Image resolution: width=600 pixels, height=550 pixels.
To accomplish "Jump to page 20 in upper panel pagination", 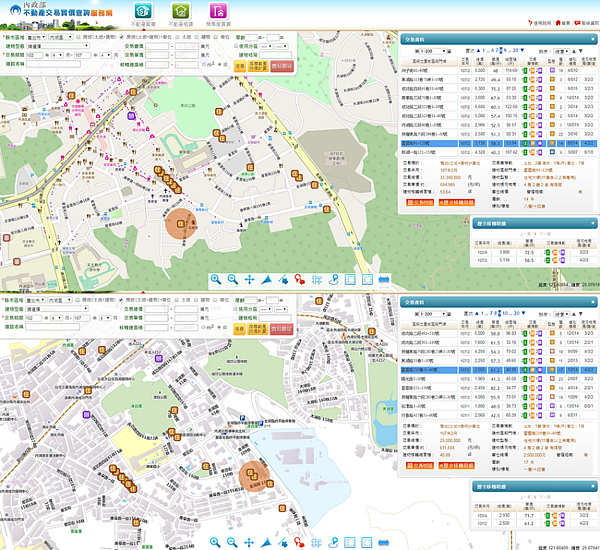I will pyautogui.click(x=515, y=51).
